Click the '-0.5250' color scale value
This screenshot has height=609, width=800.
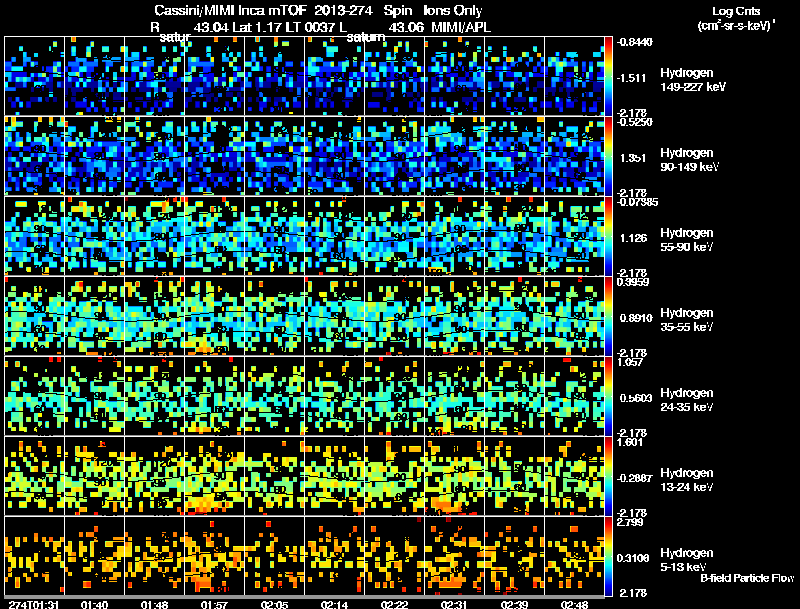point(634,122)
